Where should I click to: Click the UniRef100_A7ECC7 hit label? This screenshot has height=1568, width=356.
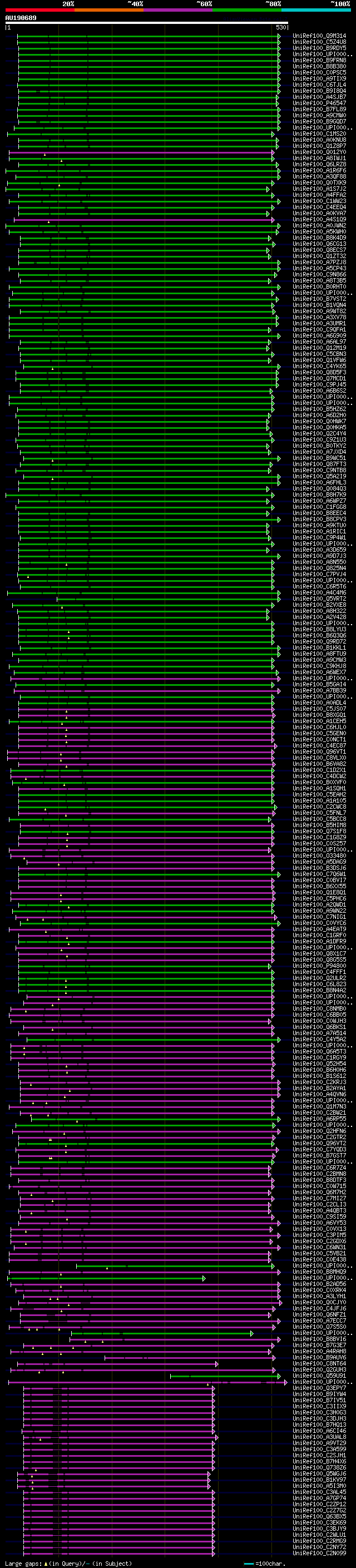(319, 1320)
